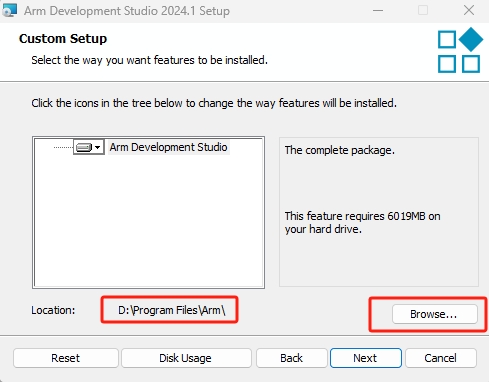
Task: Click the install path D:\Program Files\Arm\
Action: [172, 310]
